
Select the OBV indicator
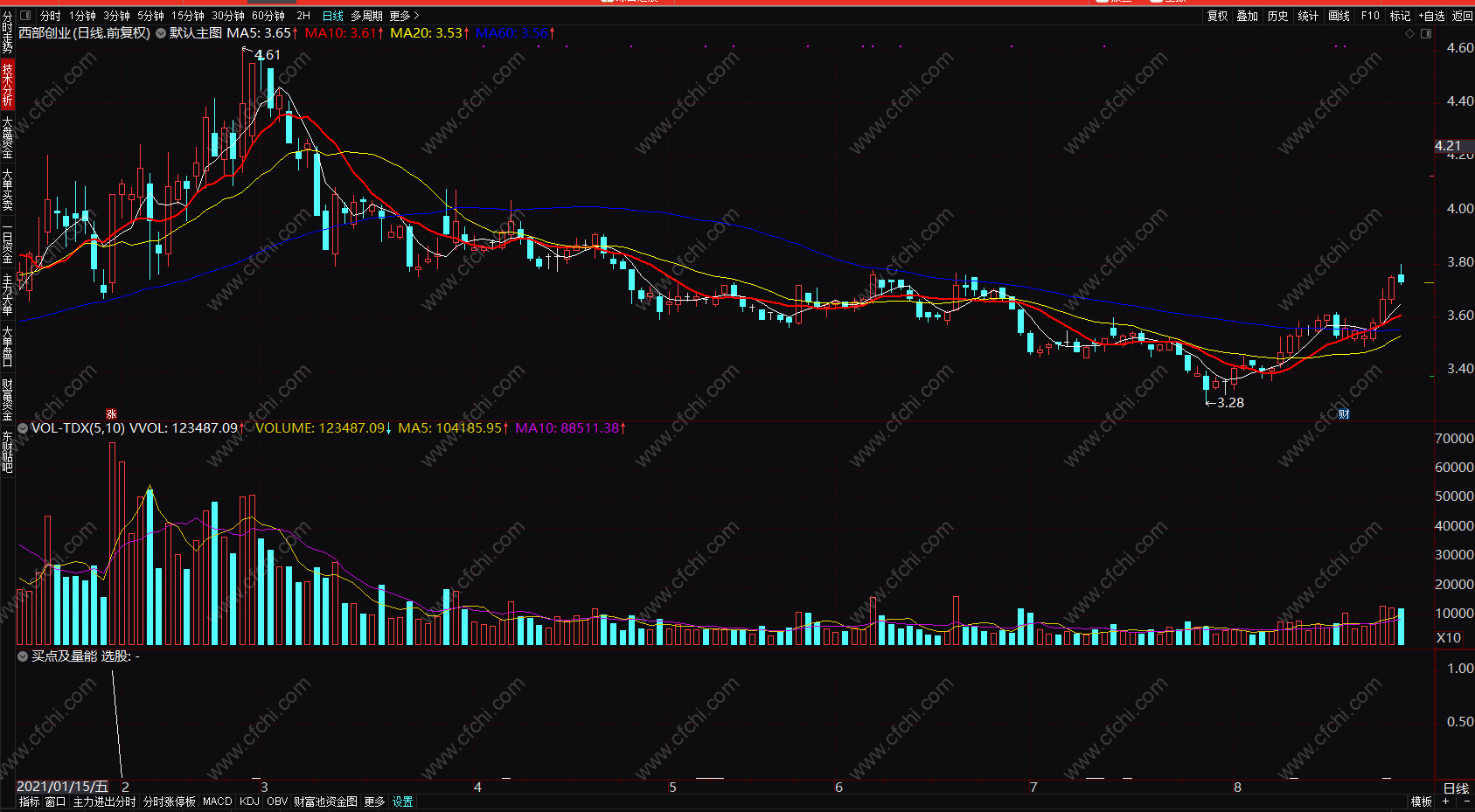point(277,802)
